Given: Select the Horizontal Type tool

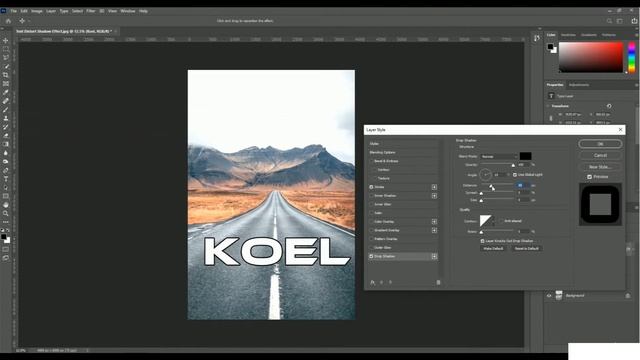Looking at the screenshot, I should coord(6,179).
